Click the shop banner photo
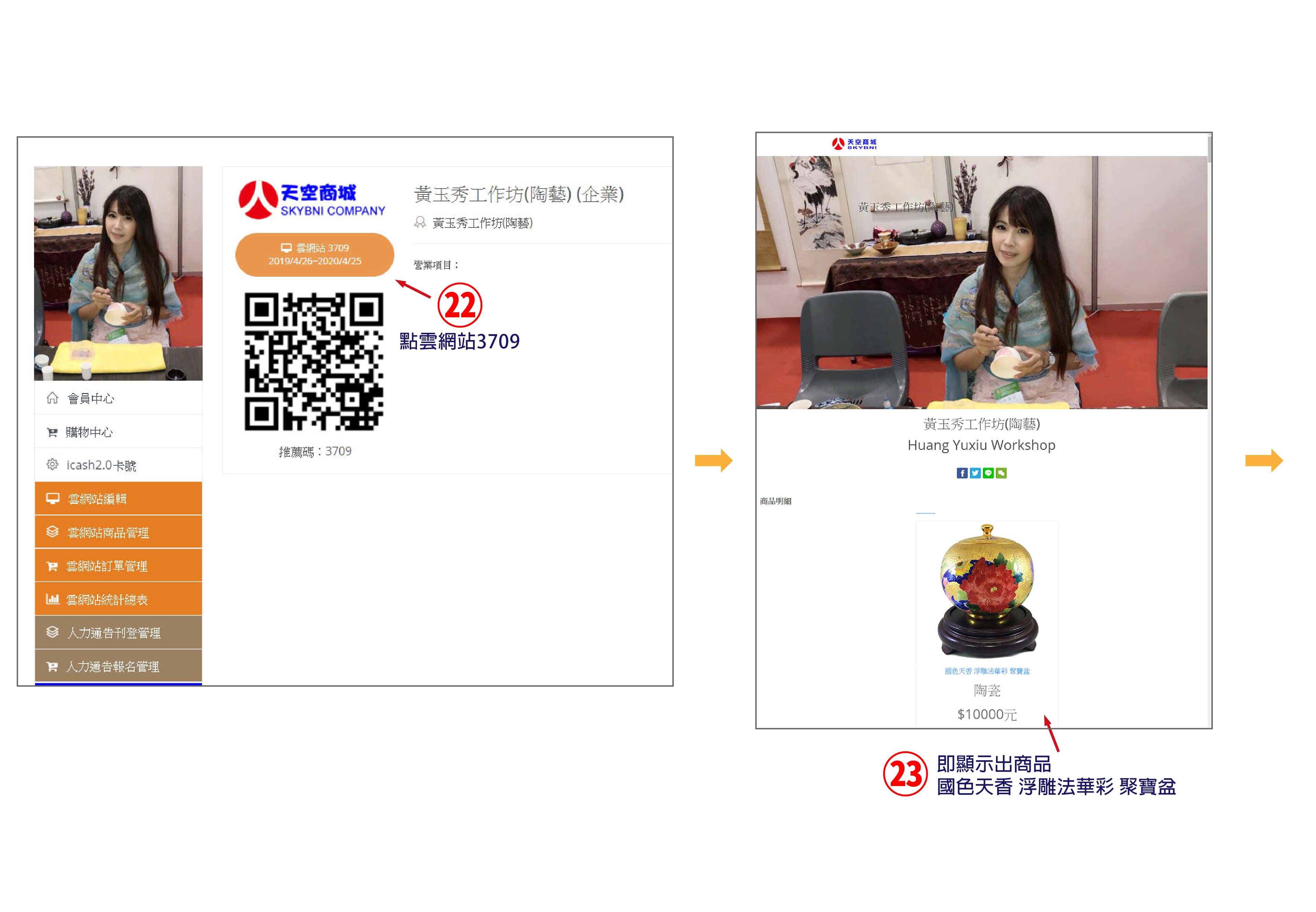 click(x=982, y=282)
